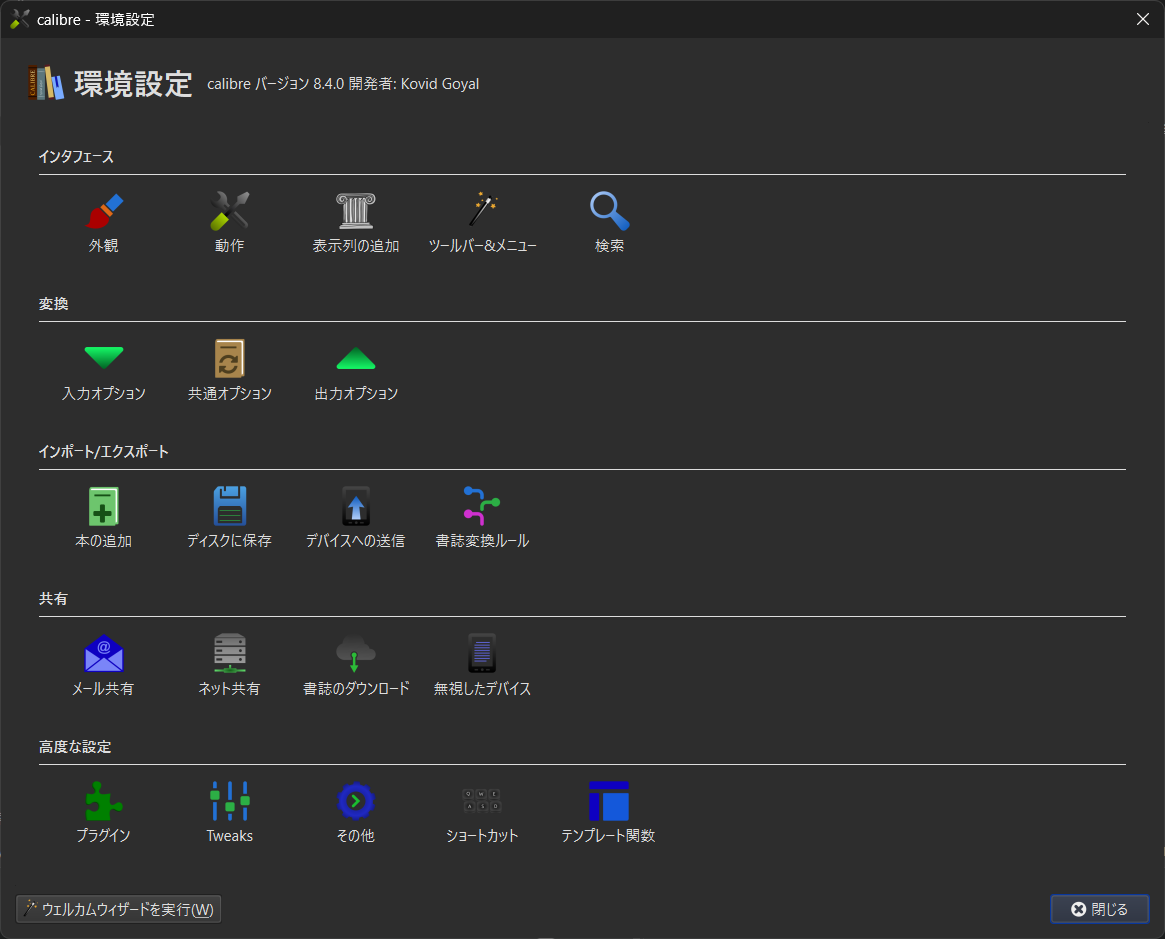Open the 検索 (search) preferences icon
Screen dimensions: 1165x939
click(x=609, y=220)
